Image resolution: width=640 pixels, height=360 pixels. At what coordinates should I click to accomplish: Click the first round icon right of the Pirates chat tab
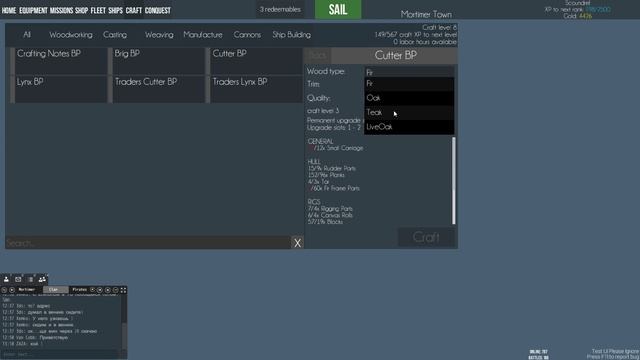click(93, 290)
